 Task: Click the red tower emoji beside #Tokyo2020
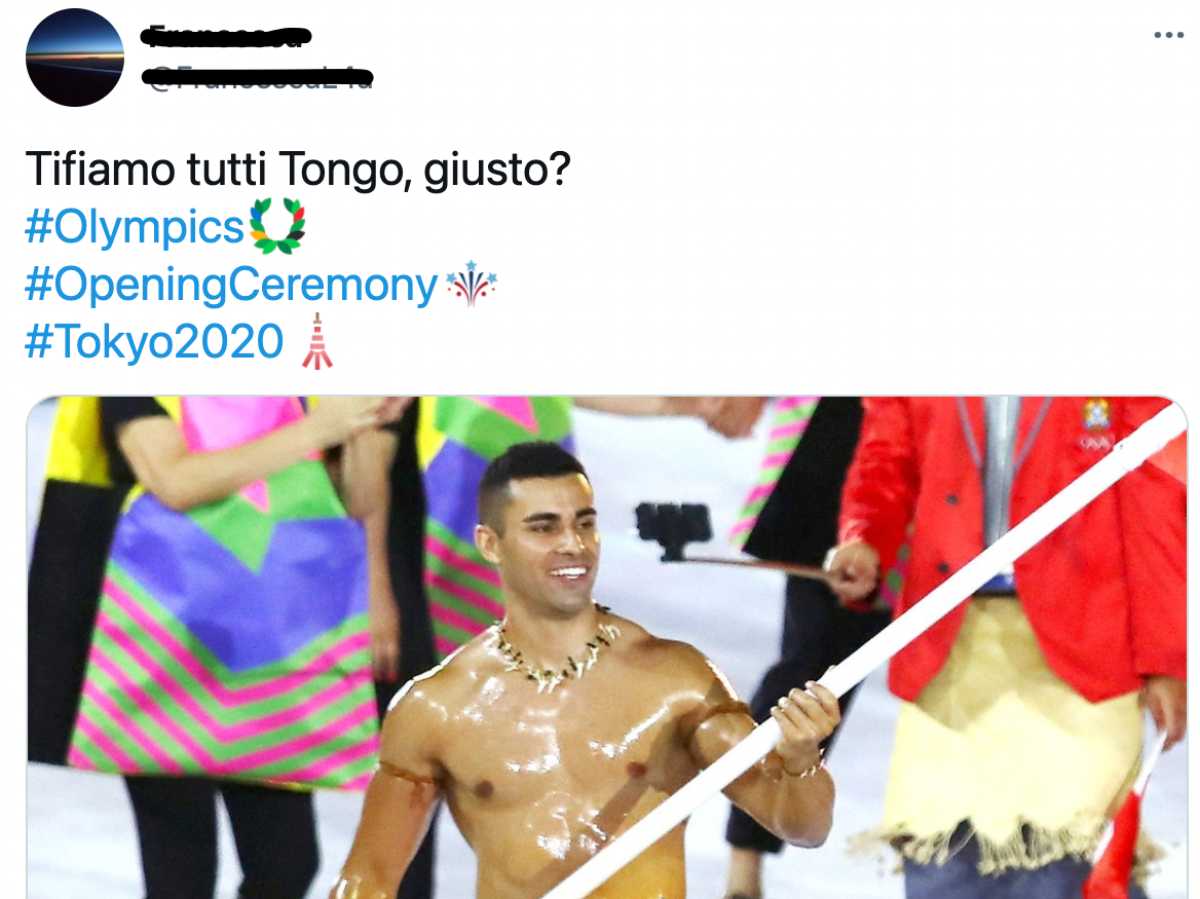tap(316, 342)
